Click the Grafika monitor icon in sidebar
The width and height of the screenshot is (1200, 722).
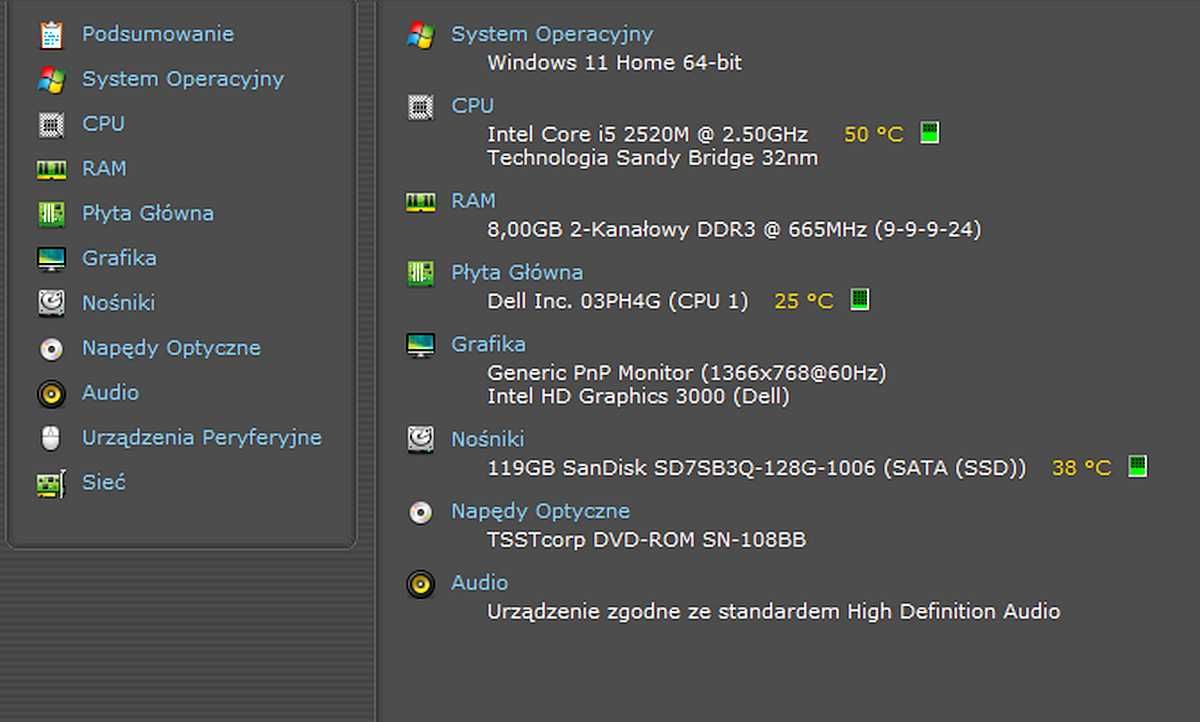pyautogui.click(x=51, y=258)
